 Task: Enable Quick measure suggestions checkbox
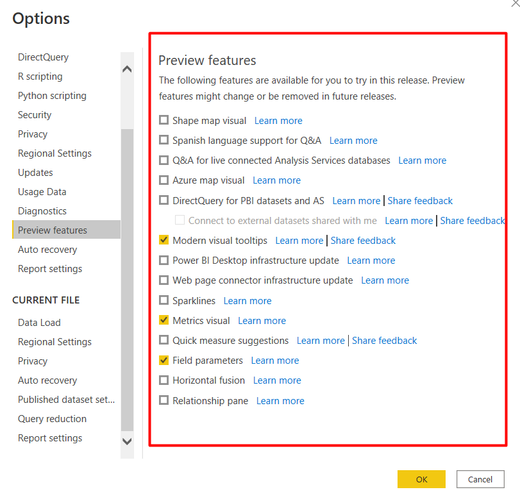(x=164, y=340)
